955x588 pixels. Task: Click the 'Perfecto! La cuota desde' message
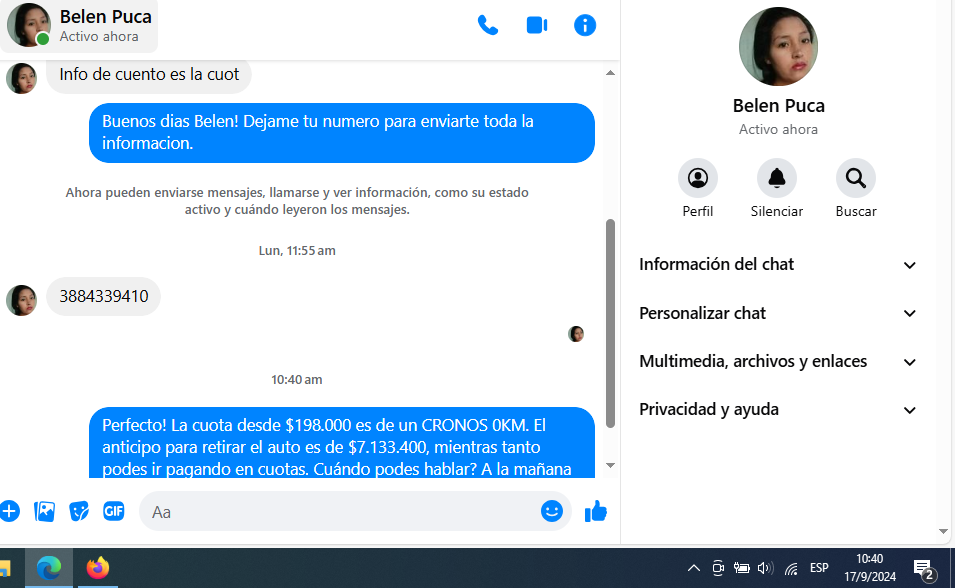[x=342, y=443]
